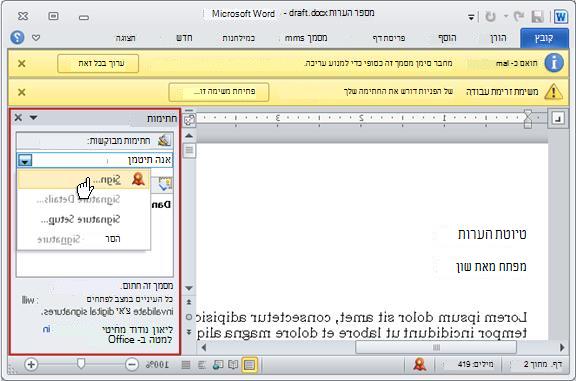The width and height of the screenshot is (576, 381).
Task: Click the Save icon in quick access toolbar
Action: pos(538,17)
